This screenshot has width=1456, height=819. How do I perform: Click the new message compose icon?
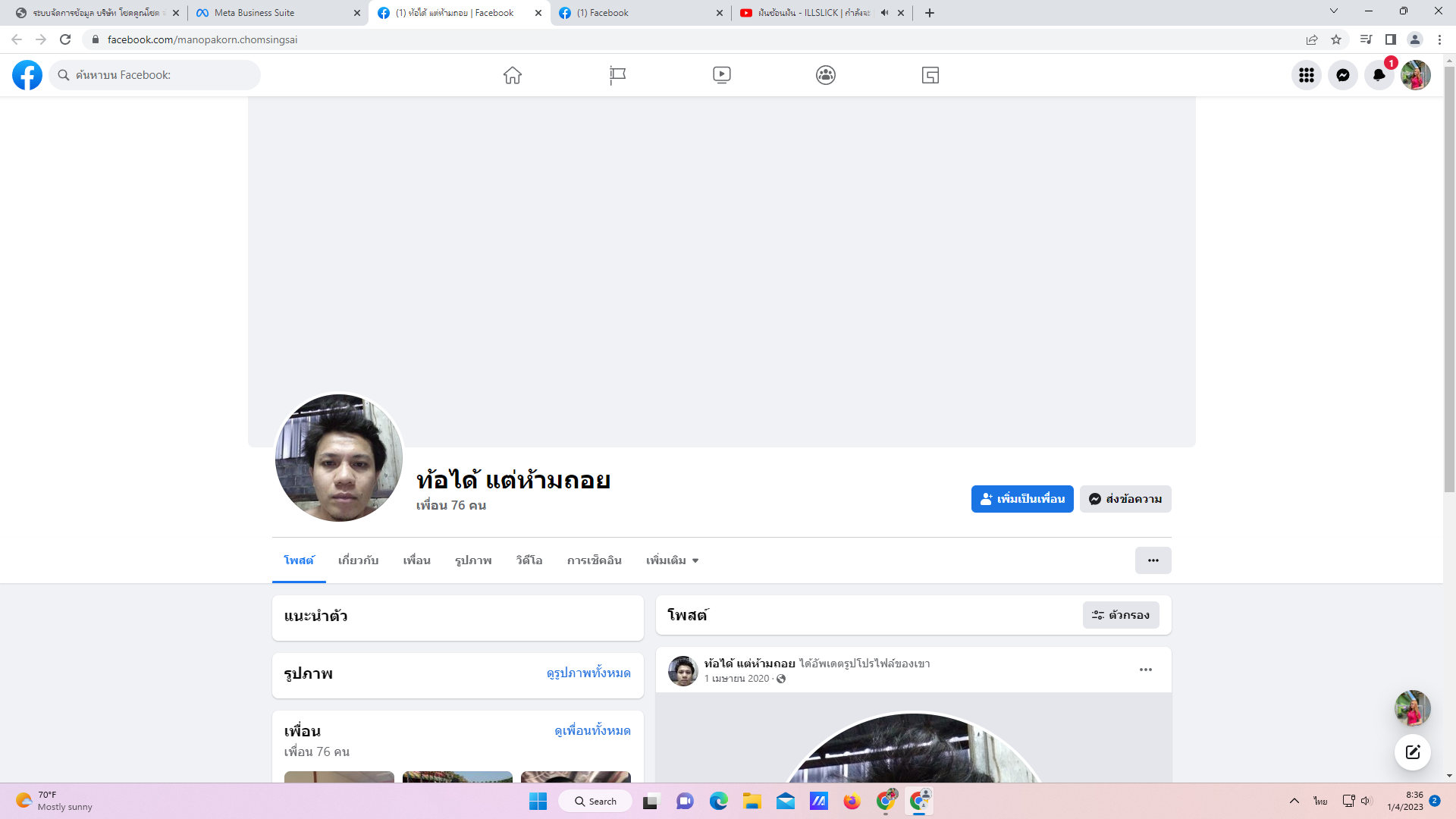pos(1412,752)
